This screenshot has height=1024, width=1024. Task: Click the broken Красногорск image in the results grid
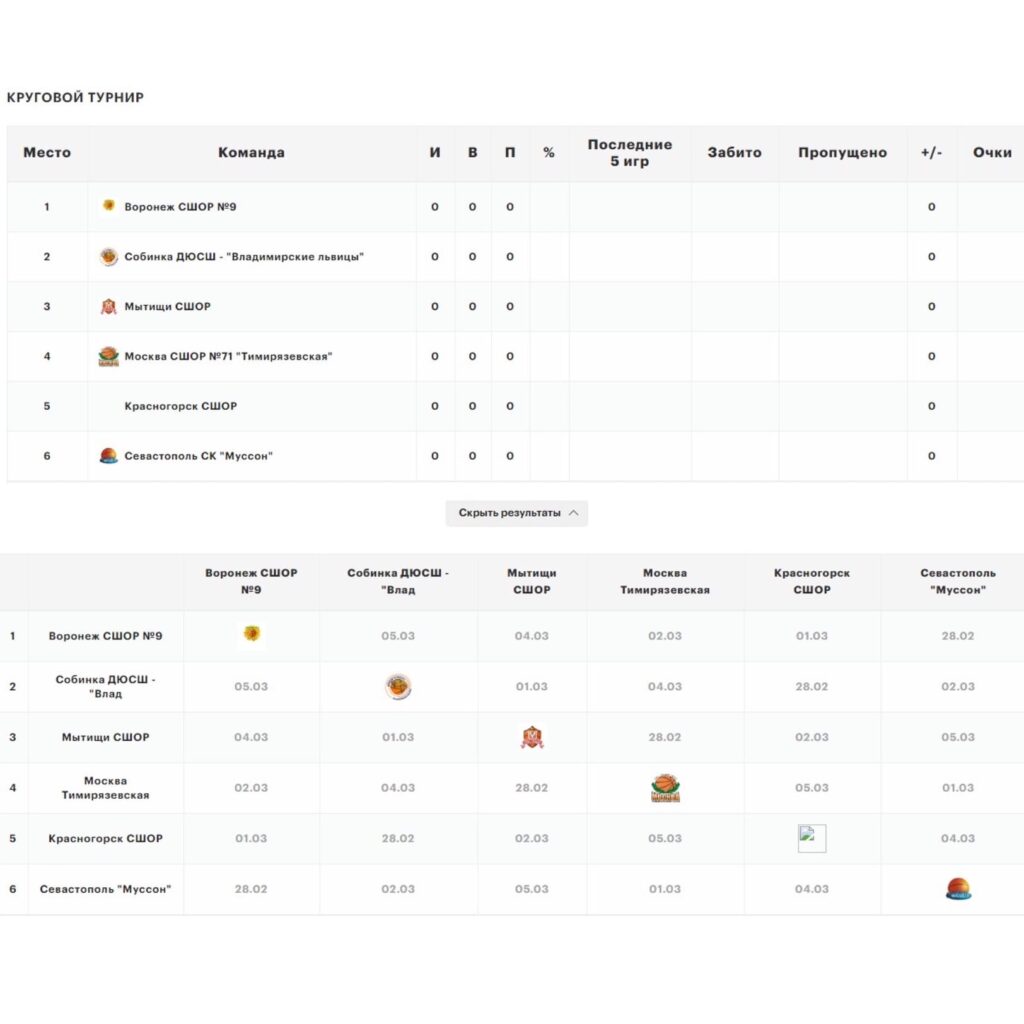point(812,838)
